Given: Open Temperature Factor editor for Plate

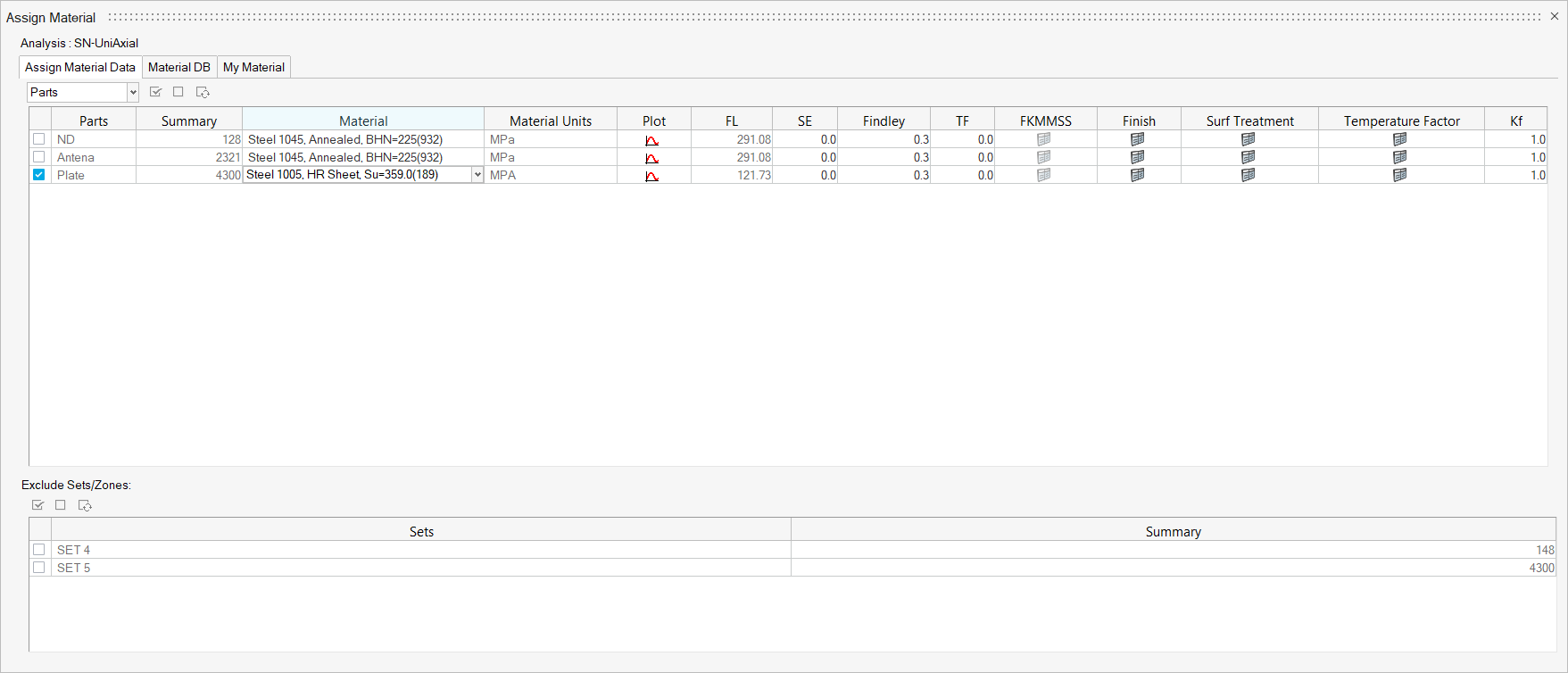Looking at the screenshot, I should point(1400,175).
